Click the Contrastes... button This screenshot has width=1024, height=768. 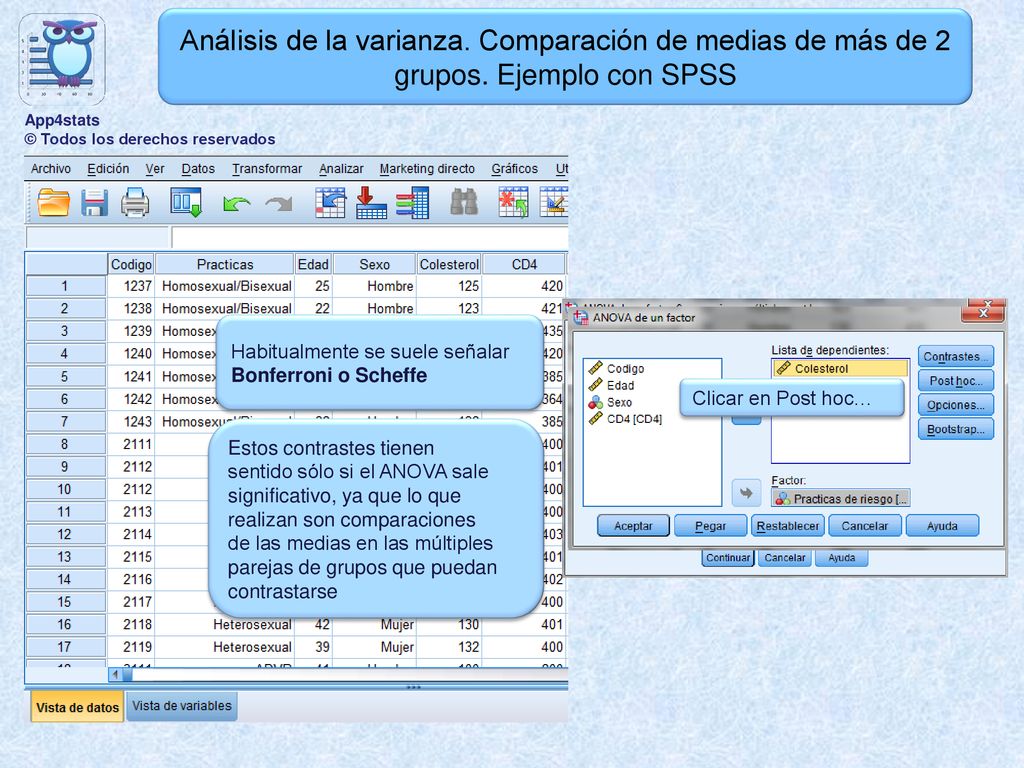pos(955,357)
